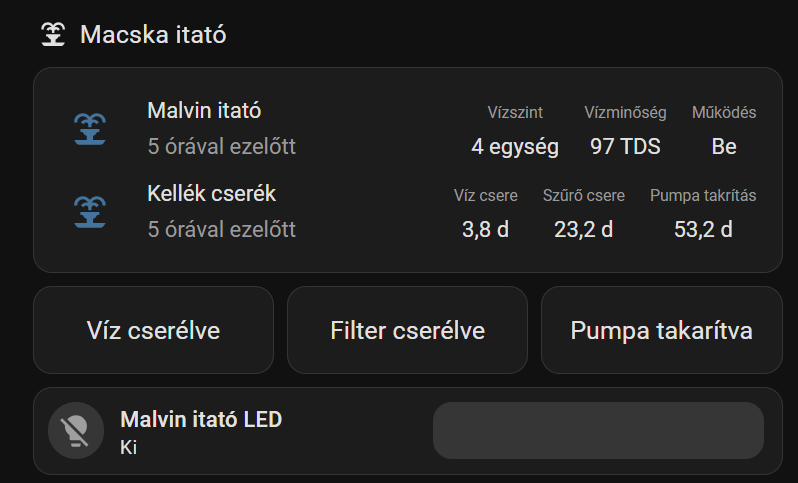
Task: Open the Pumpa takarítás 53,2 d value
Action: [703, 229]
